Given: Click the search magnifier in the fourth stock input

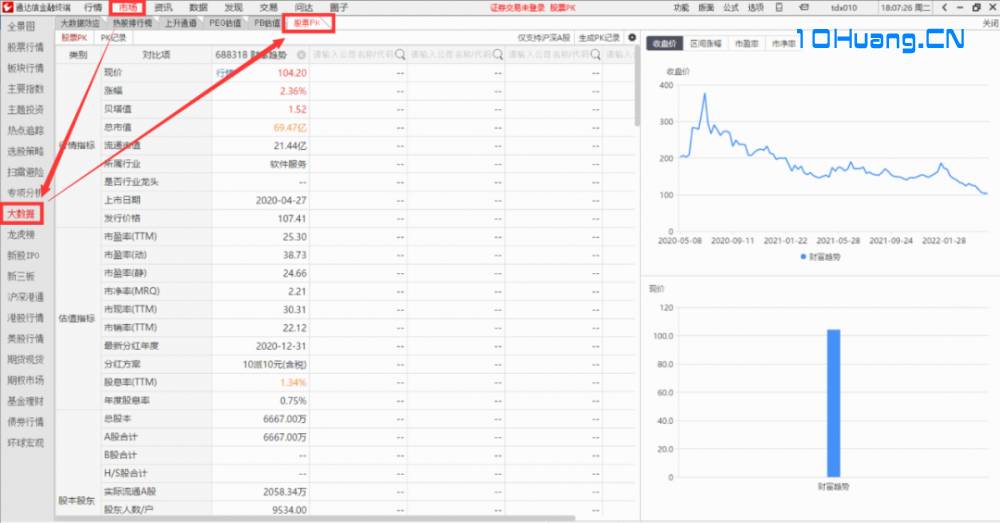Looking at the screenshot, I should point(595,55).
